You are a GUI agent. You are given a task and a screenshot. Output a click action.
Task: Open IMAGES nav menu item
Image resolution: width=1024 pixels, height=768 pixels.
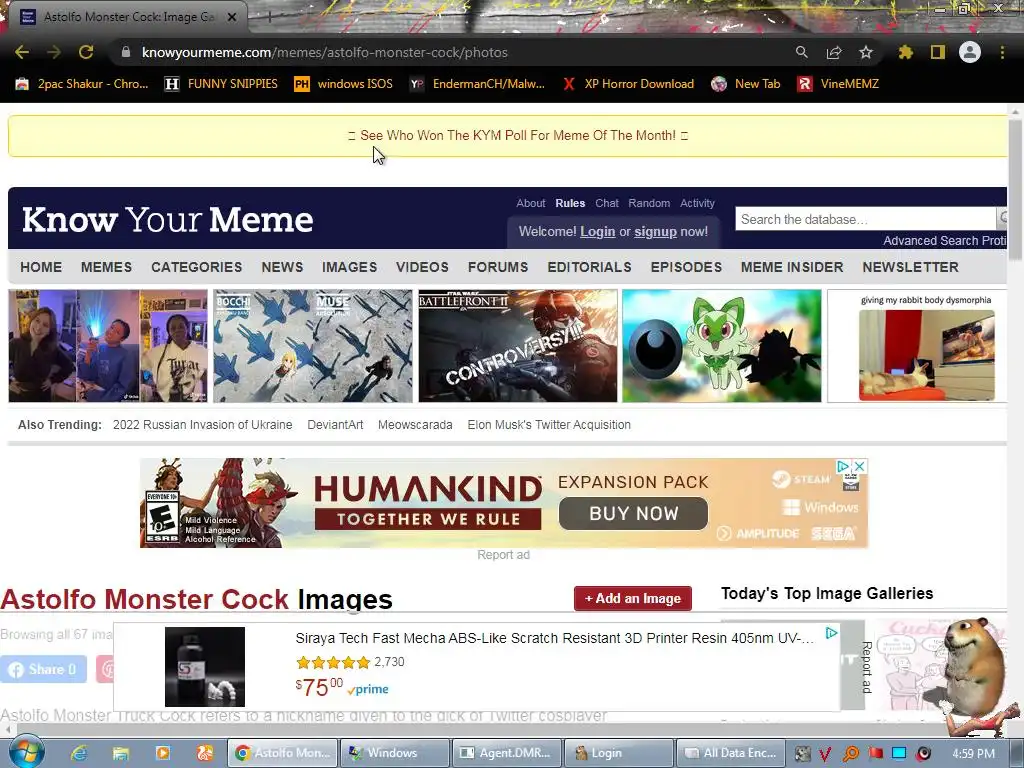(x=349, y=267)
